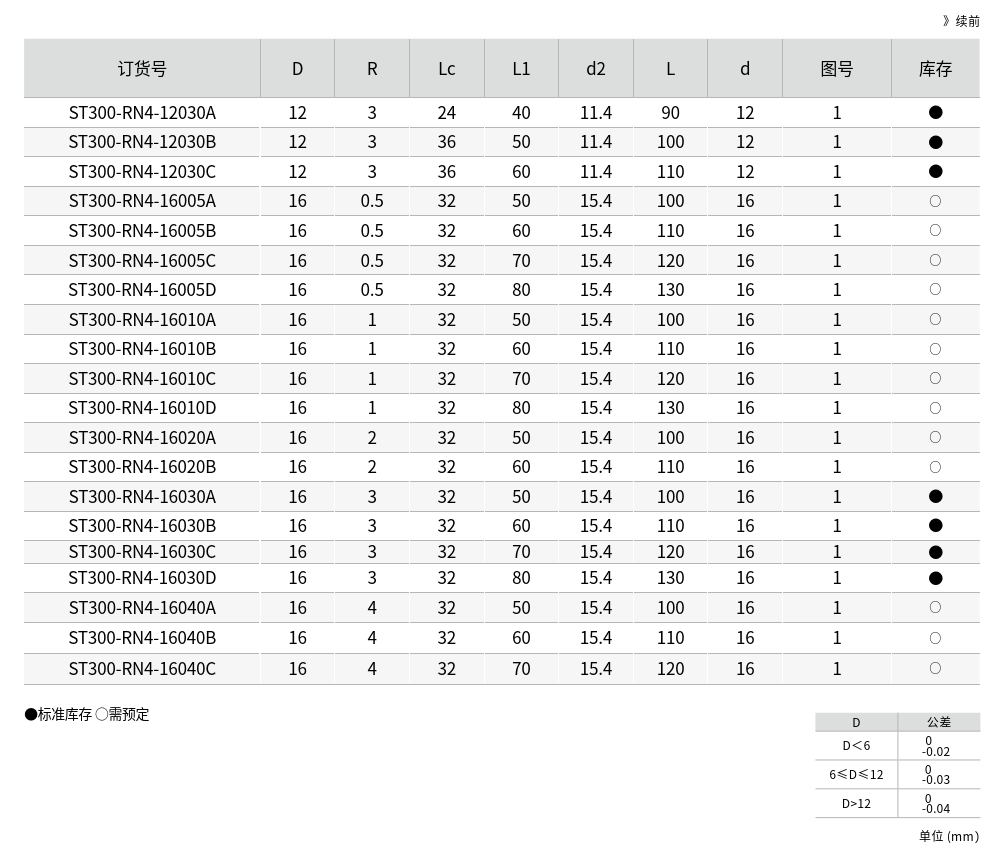Click the filled stock dot for ST300-RN4-12030B

(x=935, y=142)
